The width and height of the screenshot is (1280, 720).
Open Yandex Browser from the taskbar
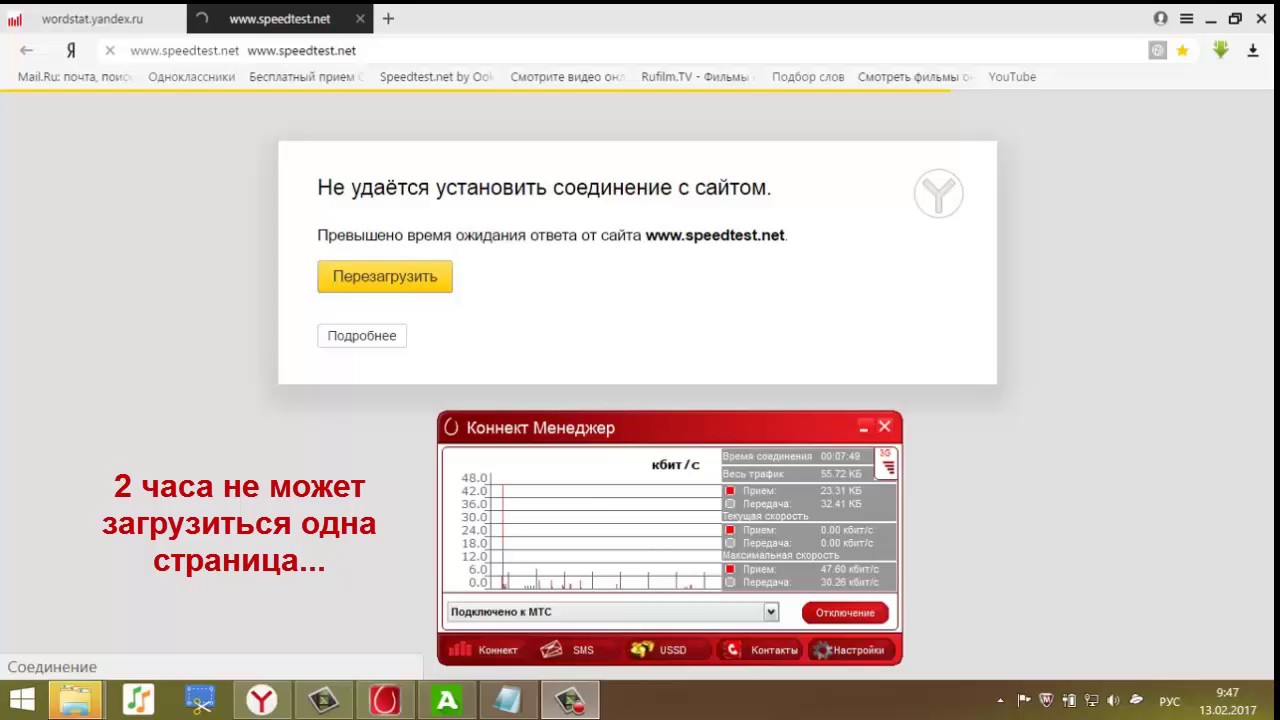coord(262,700)
